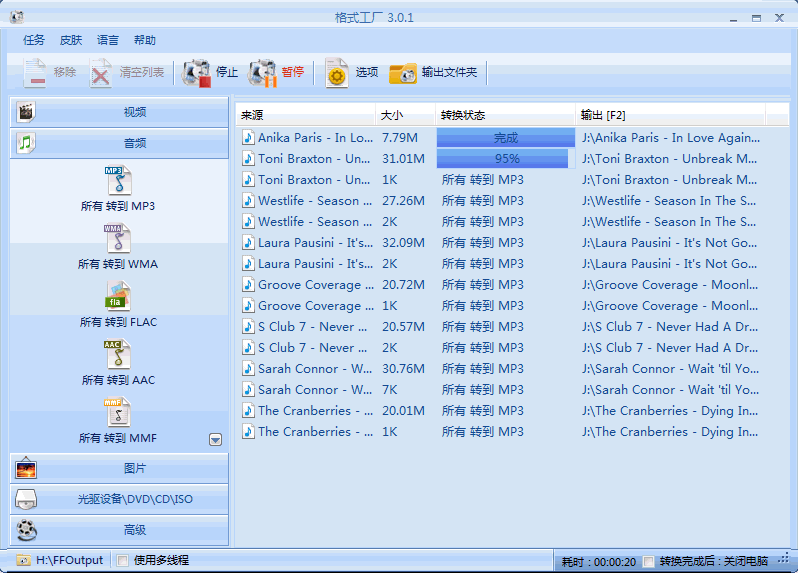Select the 所有 转到 AAC icon
This screenshot has height=573, width=798.
coord(118,354)
